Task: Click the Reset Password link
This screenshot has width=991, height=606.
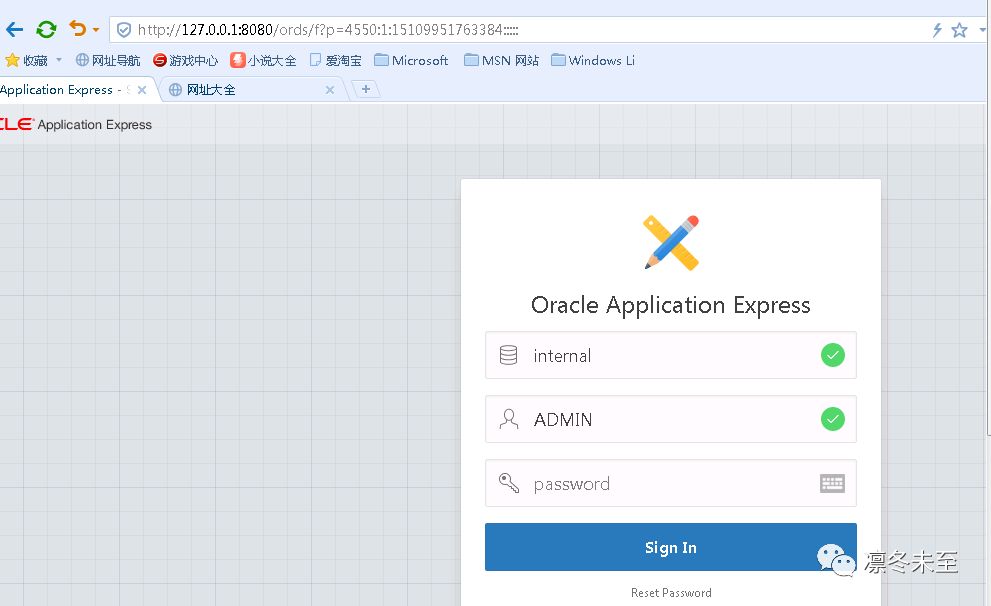Action: [671, 593]
